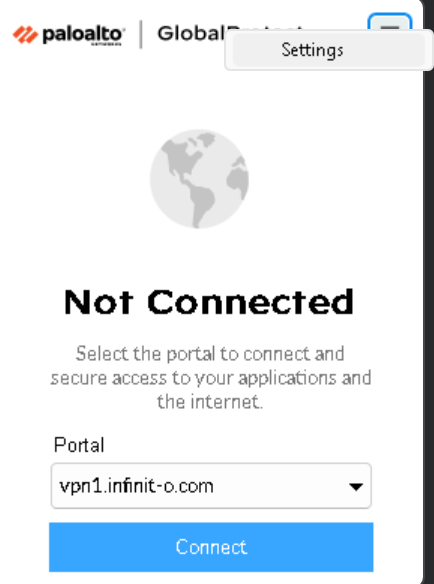
Task: Click the small text beneath paloalto wordmark
Action: tap(106, 44)
